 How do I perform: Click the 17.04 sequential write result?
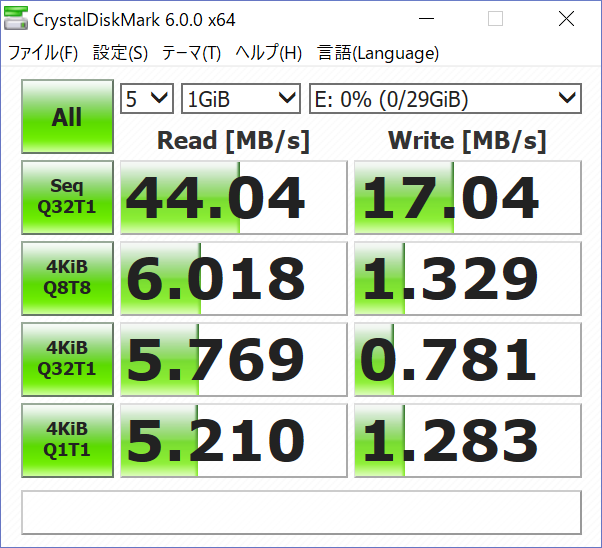pyautogui.click(x=467, y=198)
